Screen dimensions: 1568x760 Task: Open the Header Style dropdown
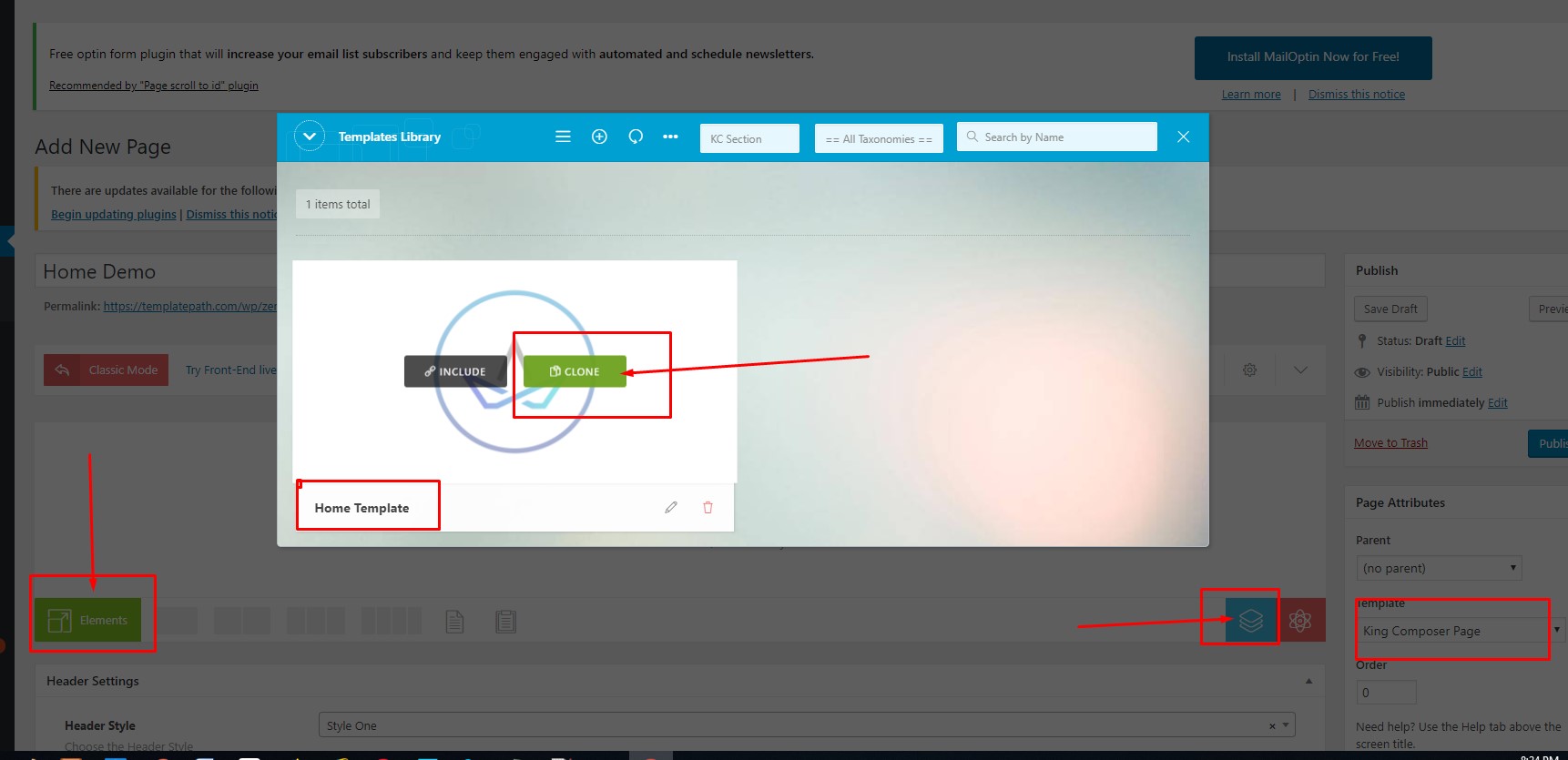(806, 725)
